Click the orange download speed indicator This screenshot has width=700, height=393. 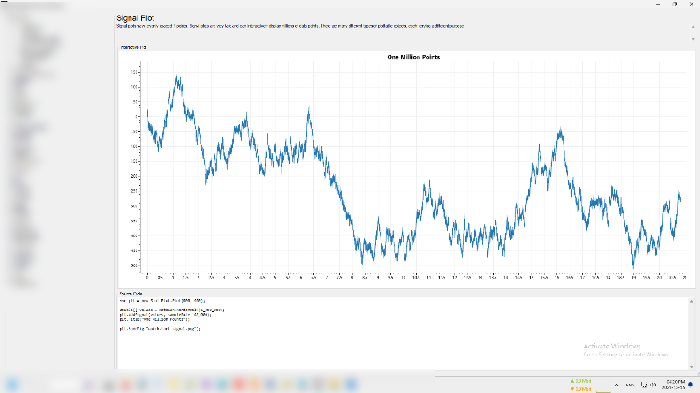coord(581,389)
